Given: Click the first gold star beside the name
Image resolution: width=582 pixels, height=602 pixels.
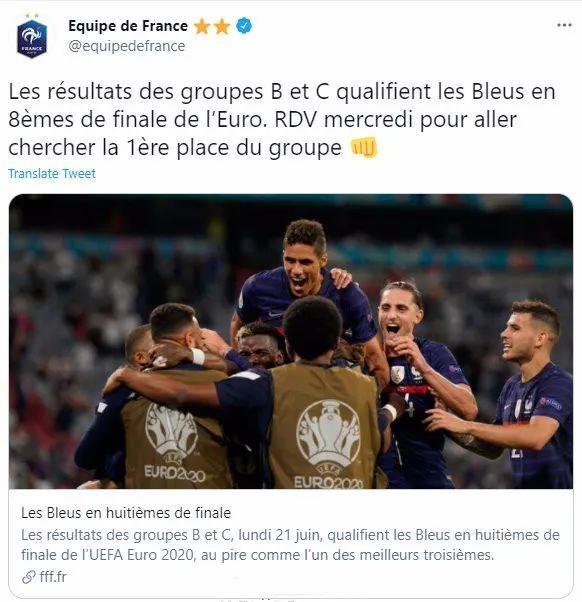Looking at the screenshot, I should 201,27.
